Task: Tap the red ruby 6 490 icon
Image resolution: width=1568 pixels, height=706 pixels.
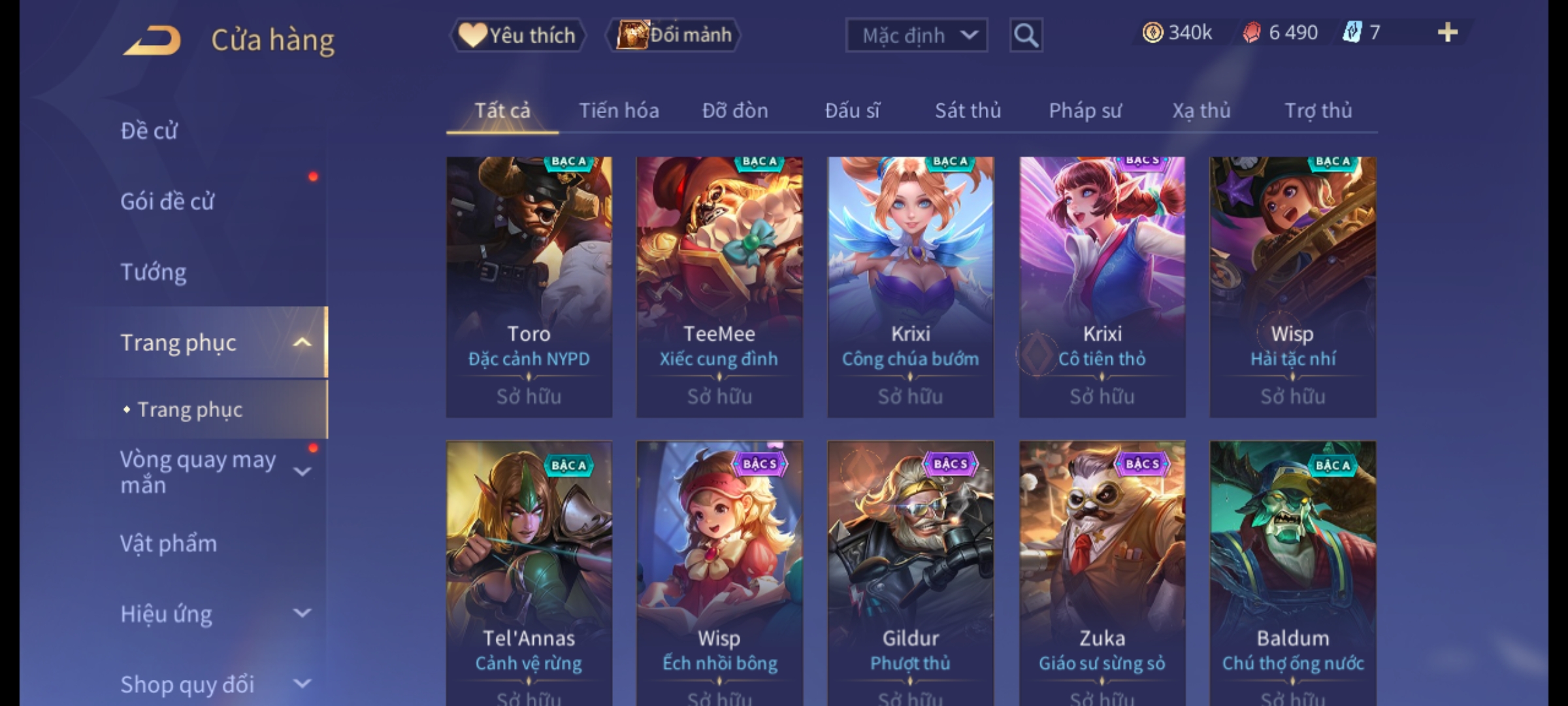Action: click(1252, 33)
